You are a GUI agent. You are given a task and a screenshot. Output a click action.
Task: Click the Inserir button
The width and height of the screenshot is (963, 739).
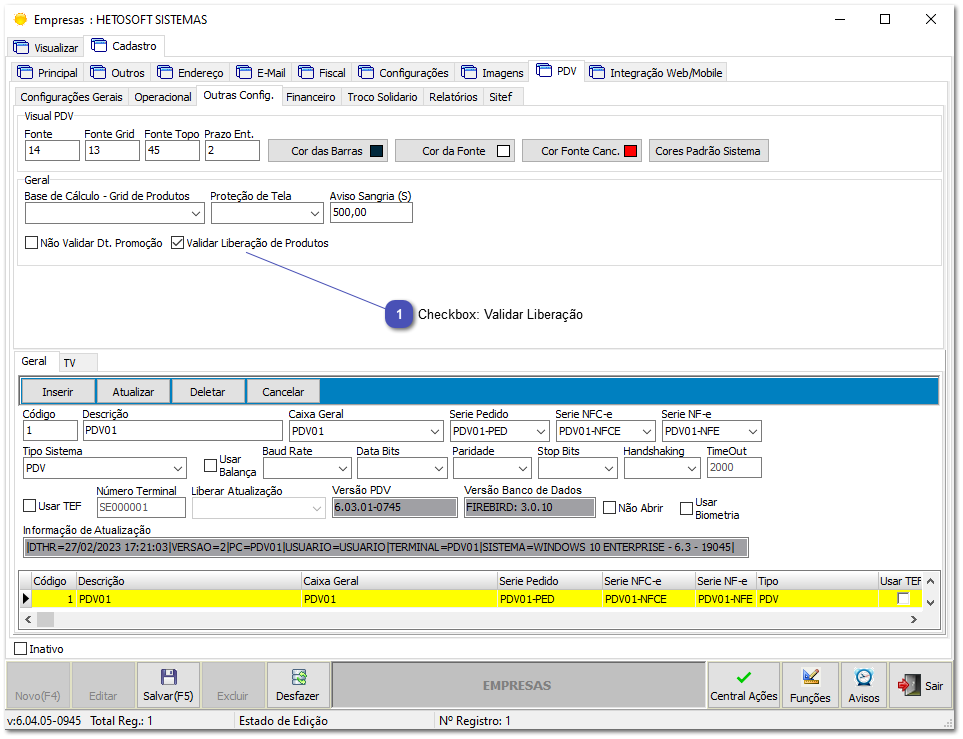click(57, 392)
